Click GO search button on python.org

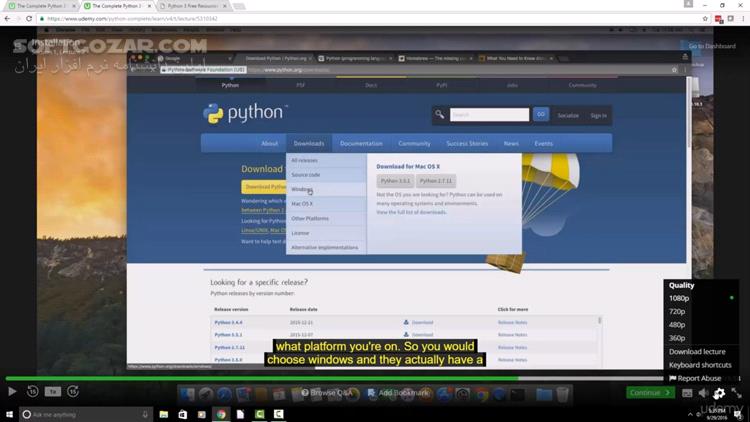coord(540,114)
